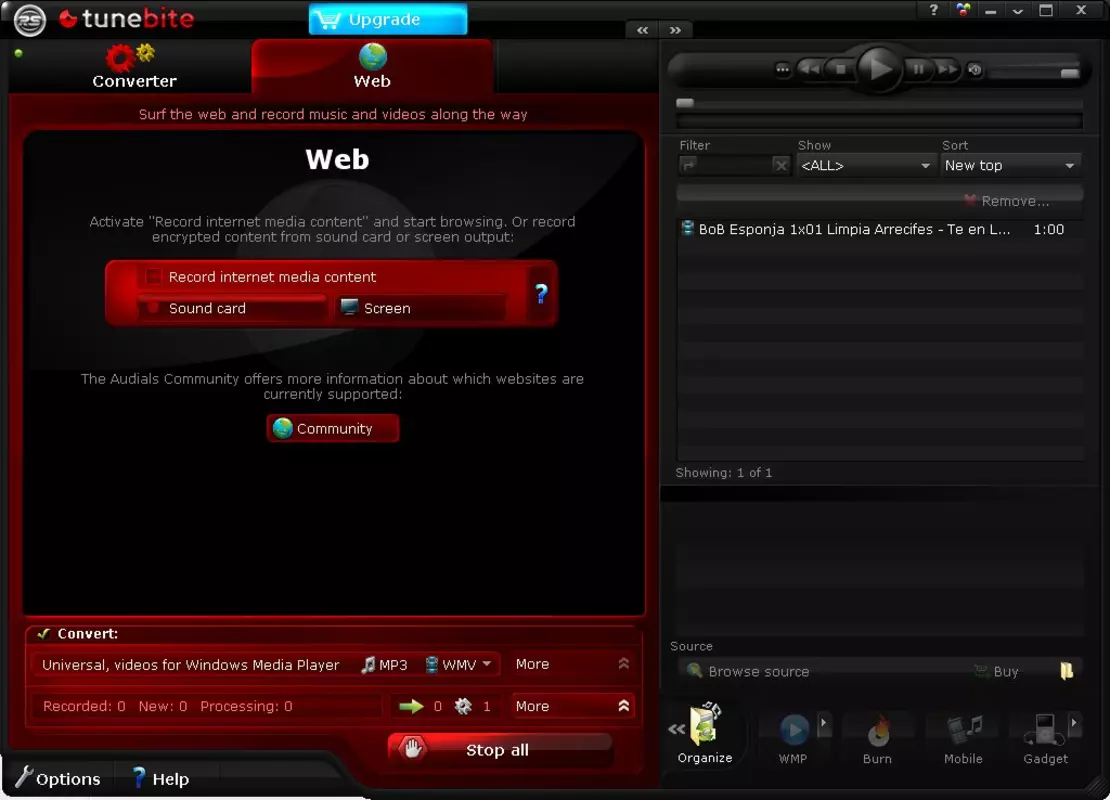Click the Burn disc icon
This screenshot has width=1110, height=800.
click(878, 731)
